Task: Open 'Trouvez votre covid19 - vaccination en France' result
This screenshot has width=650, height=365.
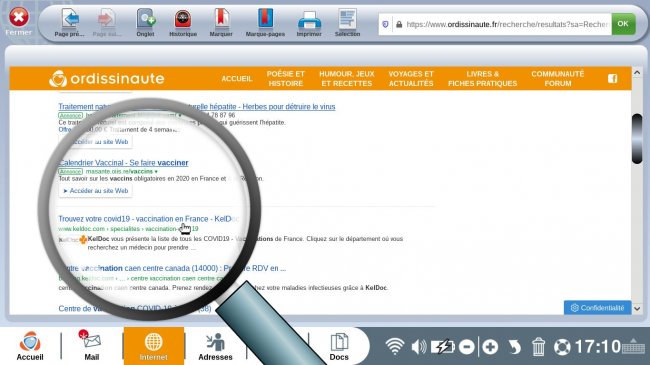Action: coord(148,219)
